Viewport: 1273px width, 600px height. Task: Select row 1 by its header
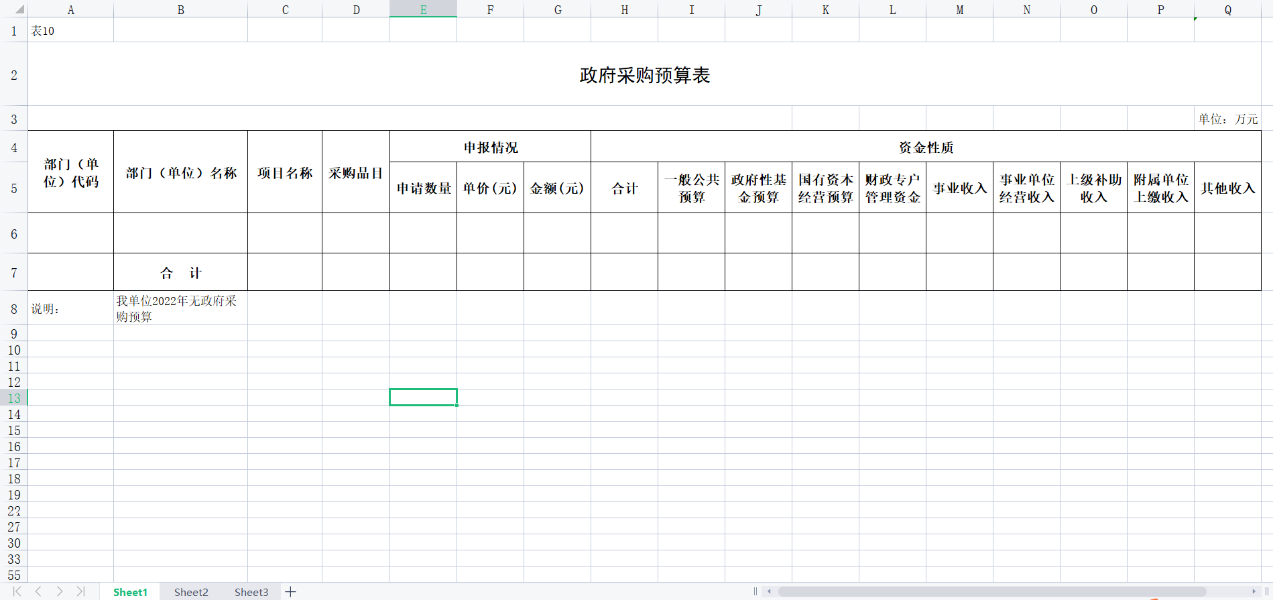13,30
